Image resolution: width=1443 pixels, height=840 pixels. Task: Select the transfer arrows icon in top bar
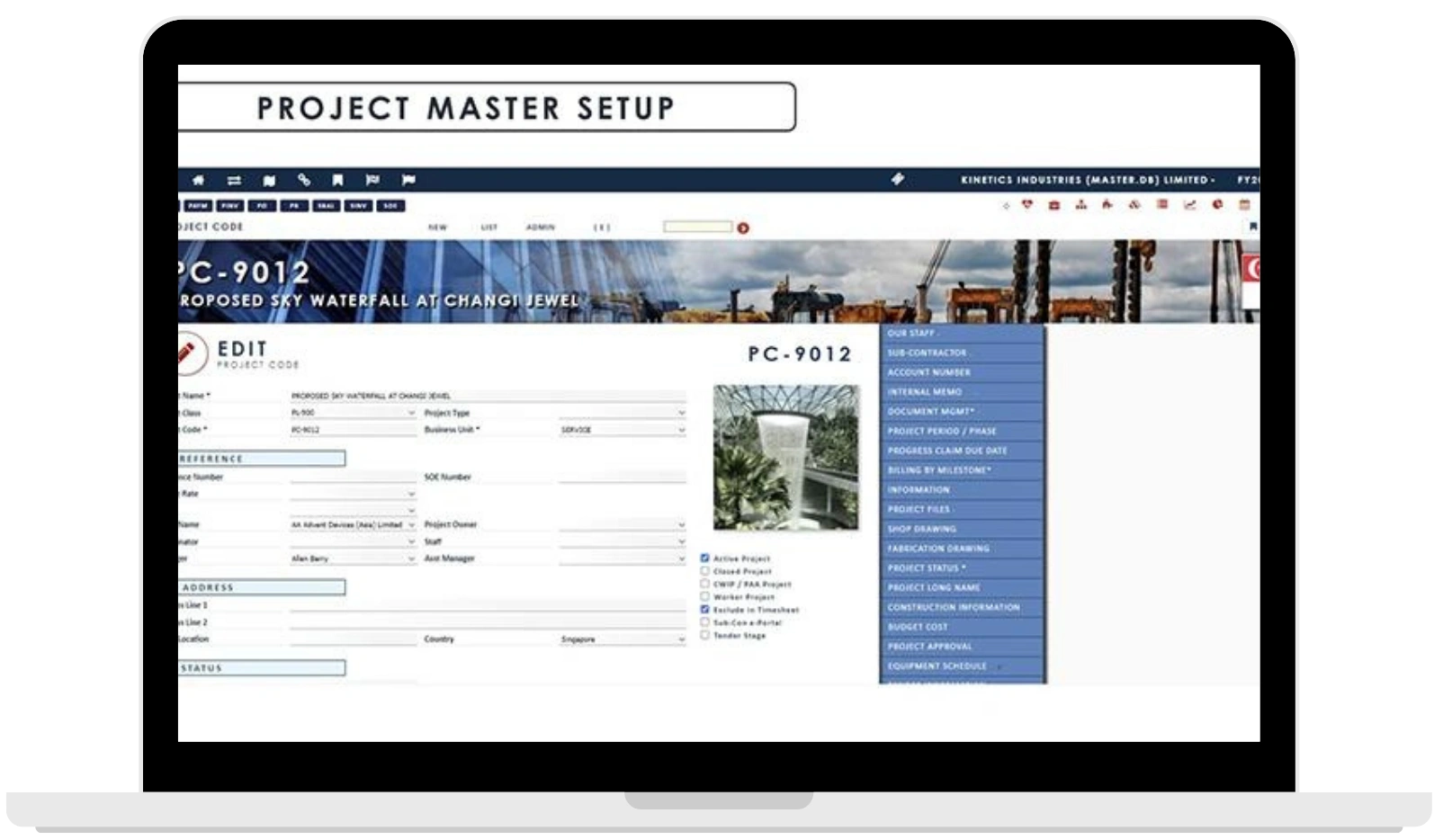point(235,180)
